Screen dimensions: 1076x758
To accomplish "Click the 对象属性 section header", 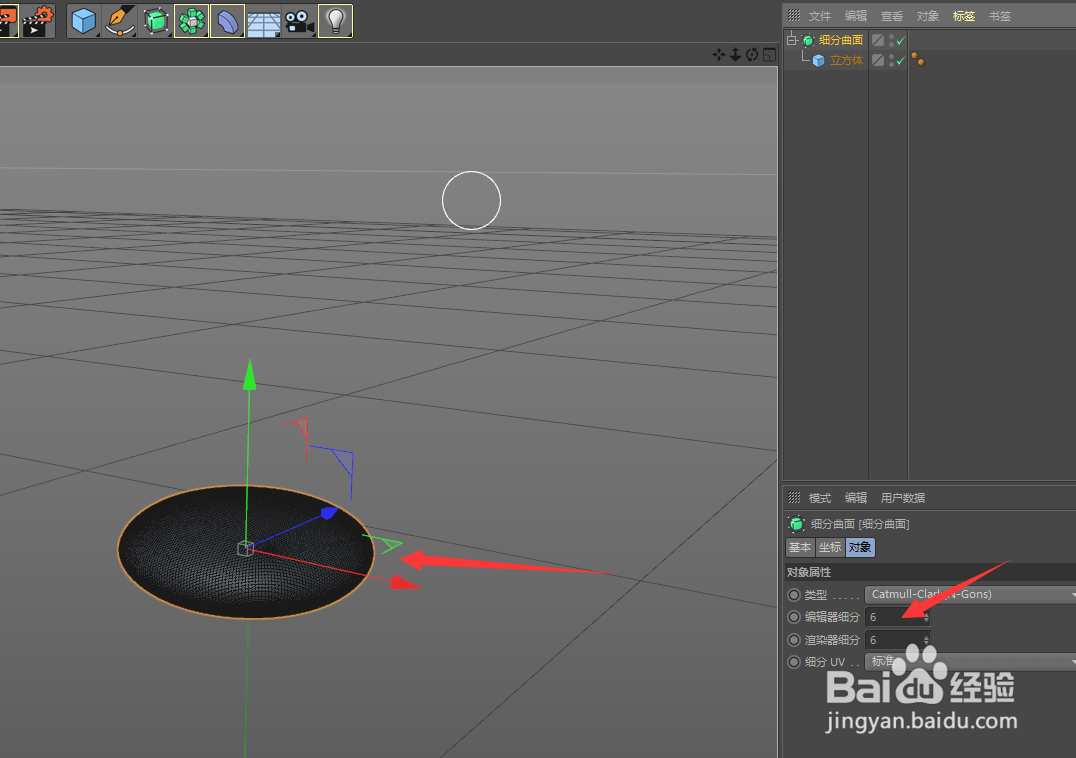I will (931, 572).
